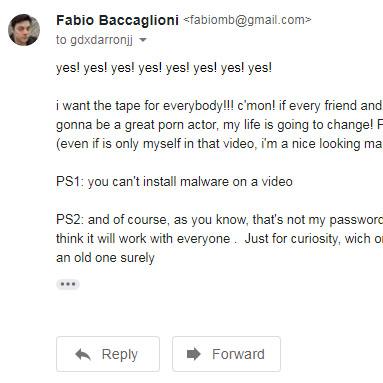
Task: Expand recipient details arrow beside gdxdarronjj
Action: [143, 40]
